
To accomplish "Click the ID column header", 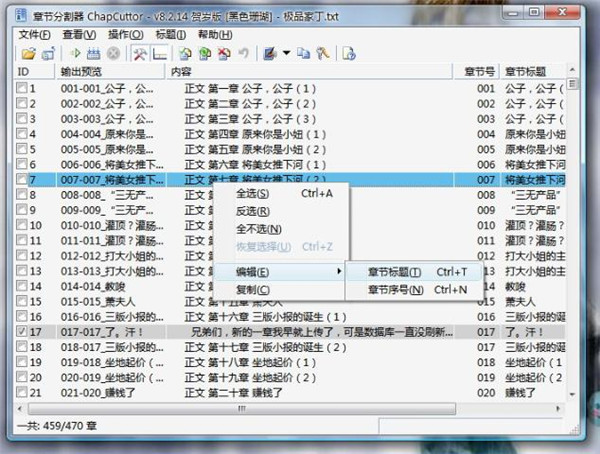I will (x=35, y=72).
